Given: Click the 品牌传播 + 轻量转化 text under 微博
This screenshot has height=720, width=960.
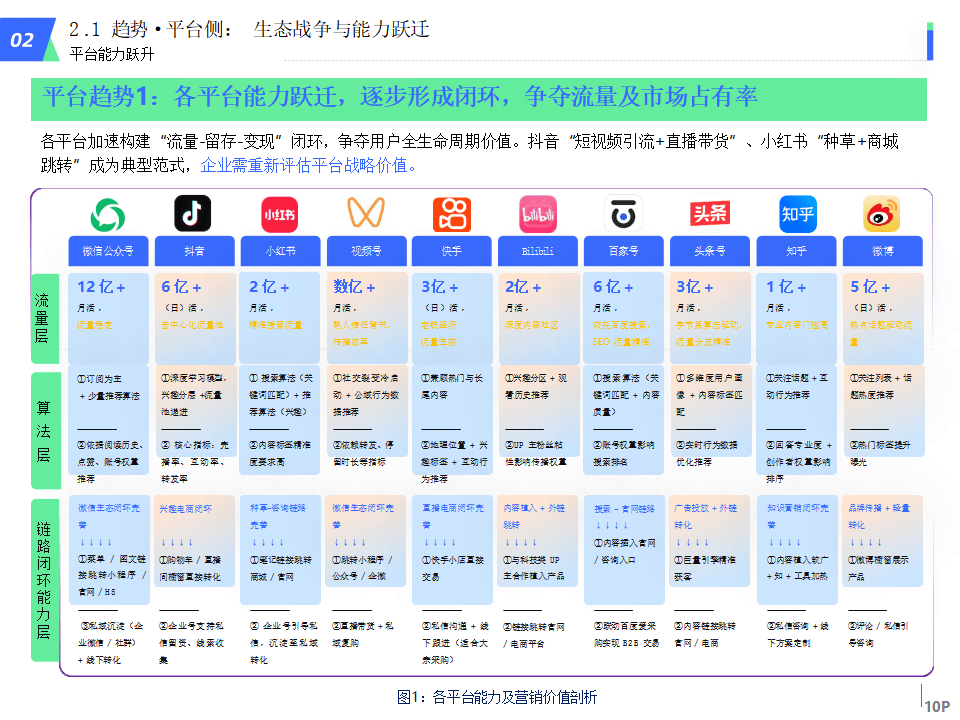Looking at the screenshot, I should click(879, 516).
